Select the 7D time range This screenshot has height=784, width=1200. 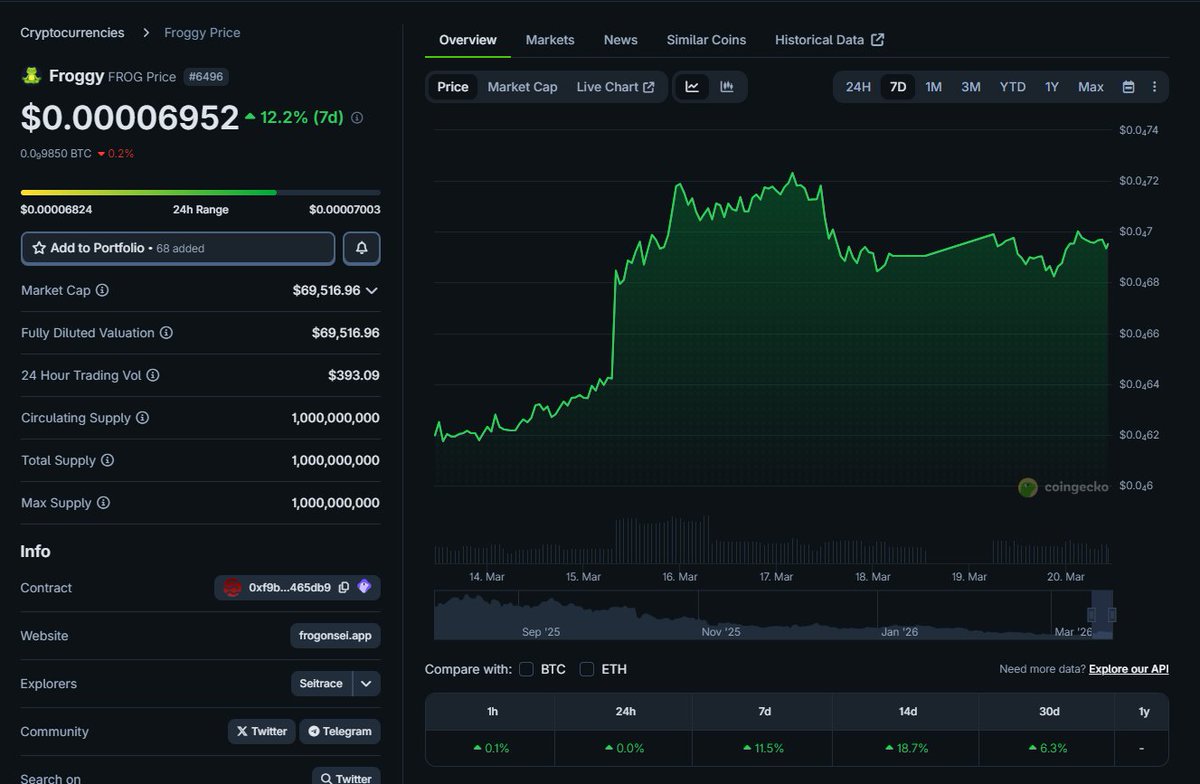898,87
